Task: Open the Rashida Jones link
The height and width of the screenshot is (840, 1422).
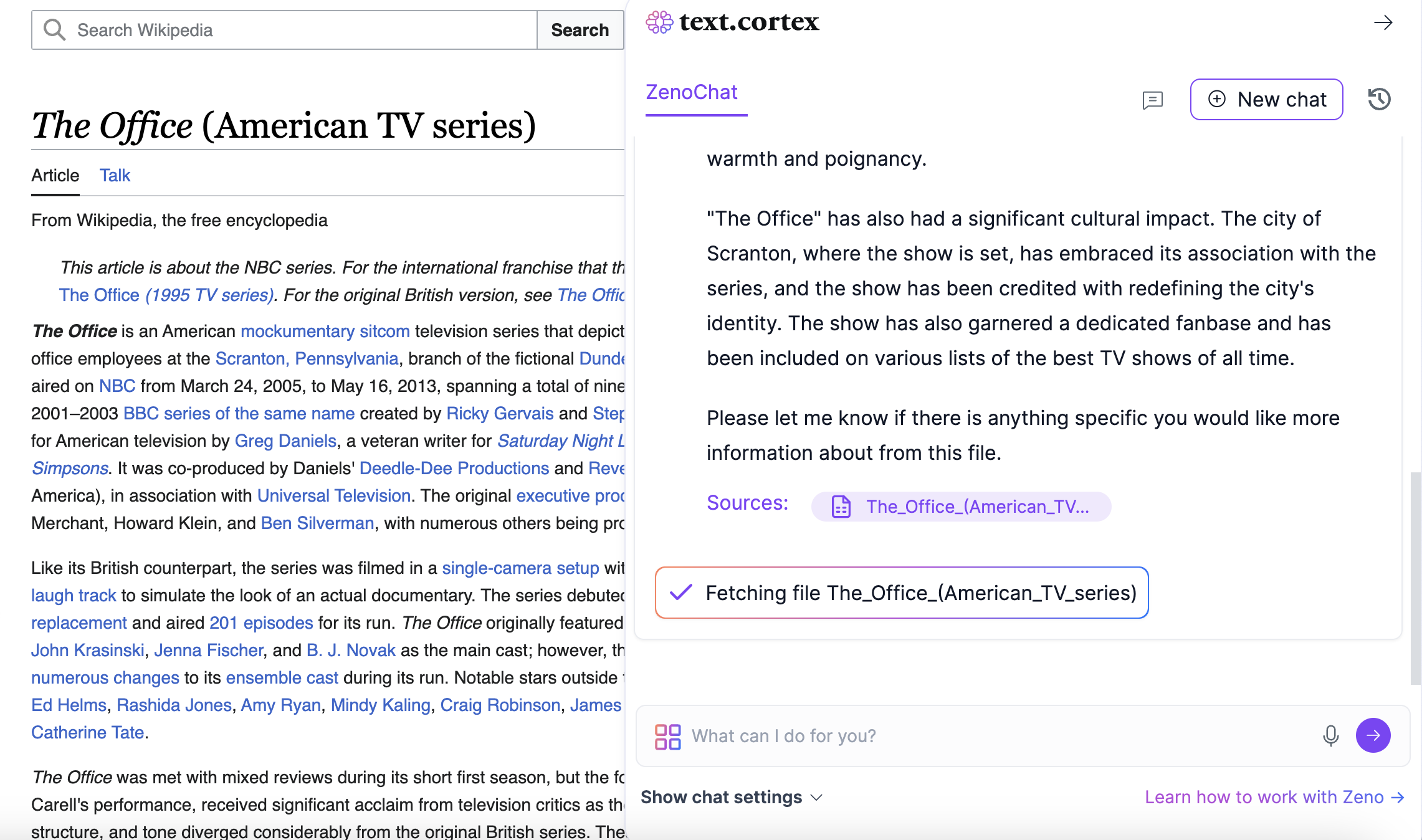Action: pyautogui.click(x=174, y=705)
